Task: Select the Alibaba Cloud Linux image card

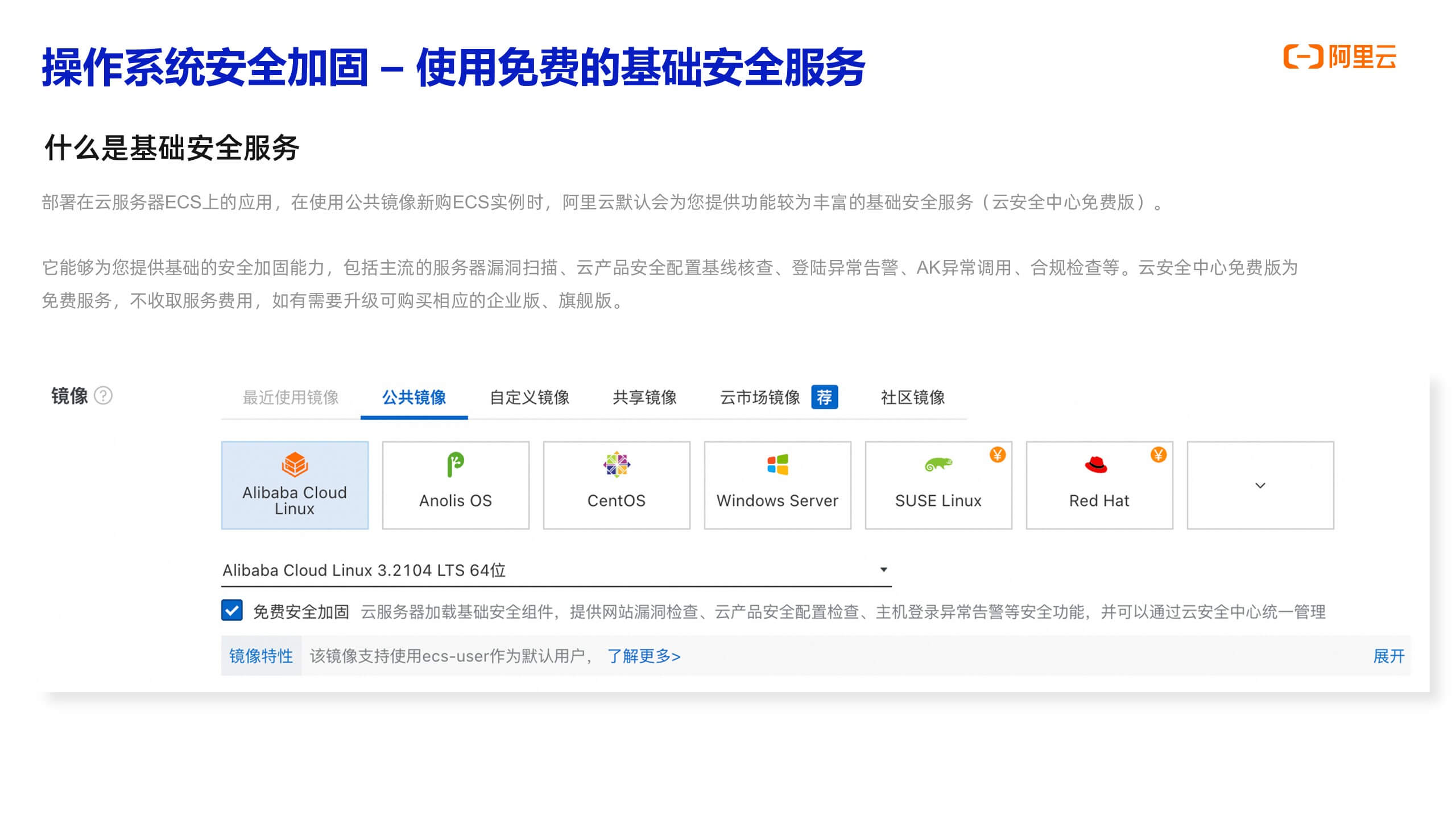Action: click(295, 485)
